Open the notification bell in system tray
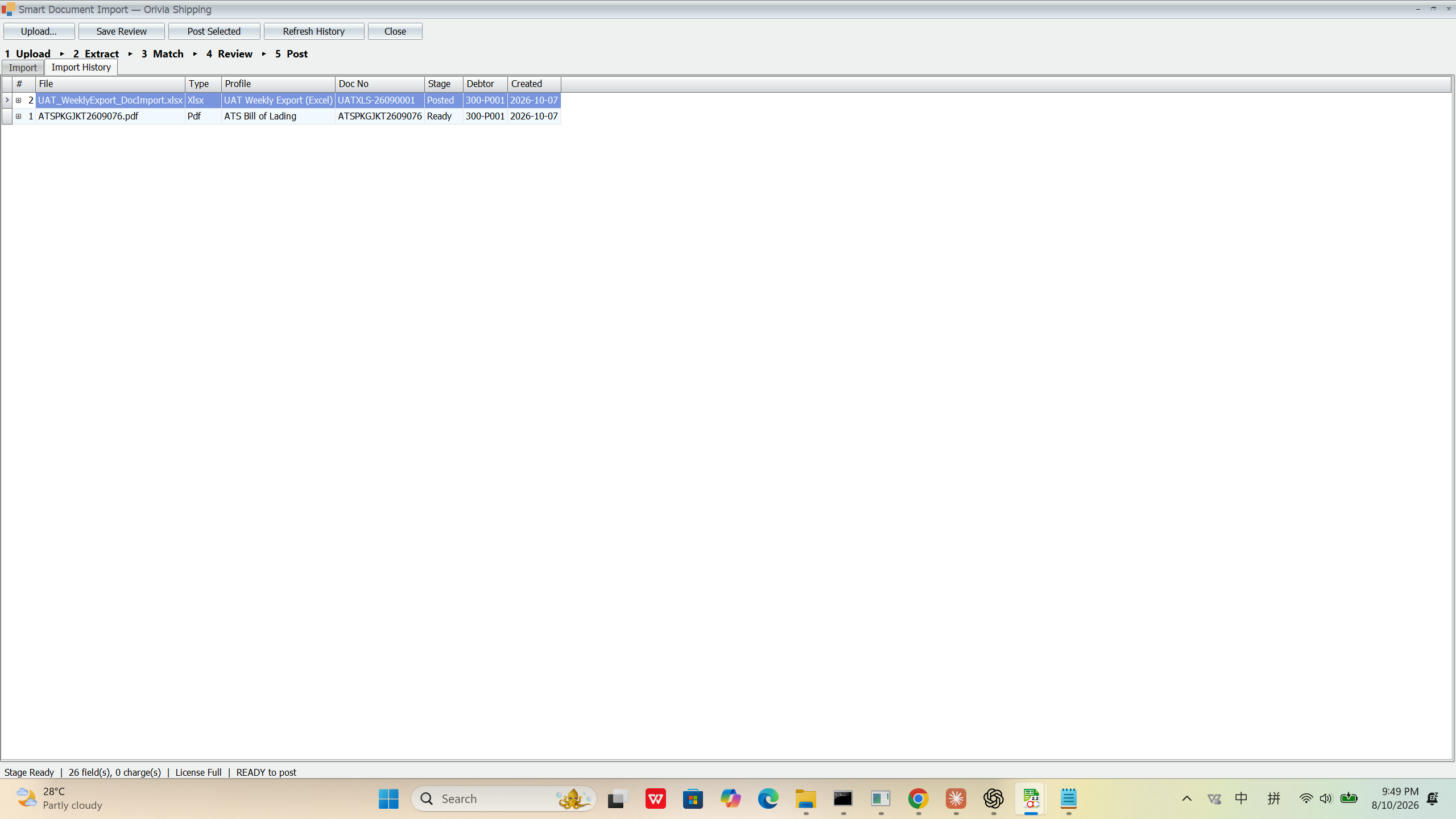This screenshot has height=819, width=1456. tap(1433, 799)
